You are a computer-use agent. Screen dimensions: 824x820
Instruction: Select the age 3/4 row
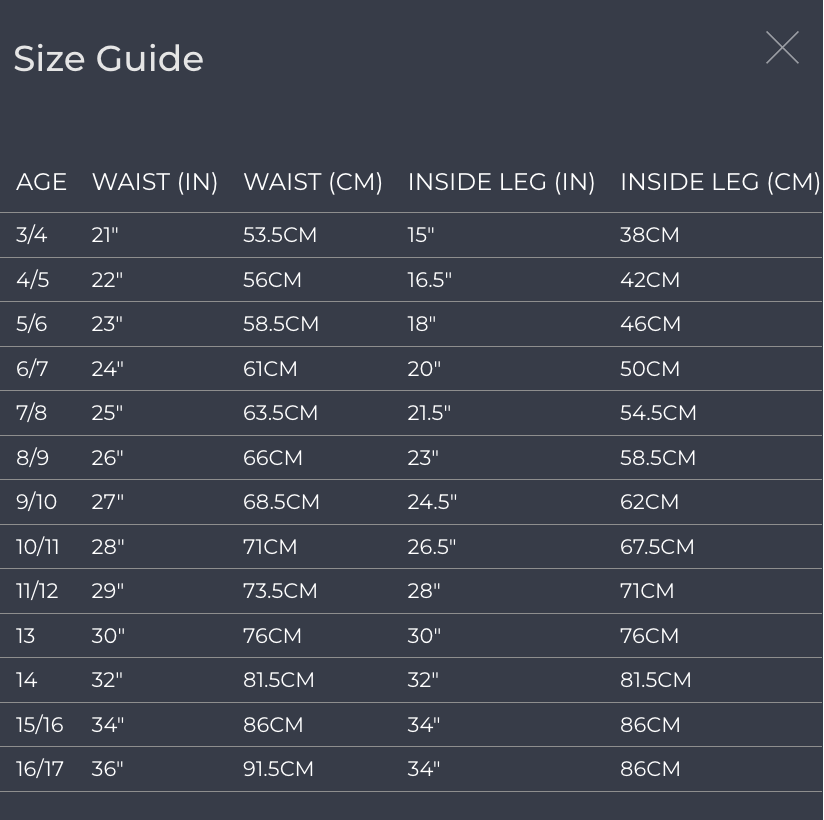coord(411,235)
